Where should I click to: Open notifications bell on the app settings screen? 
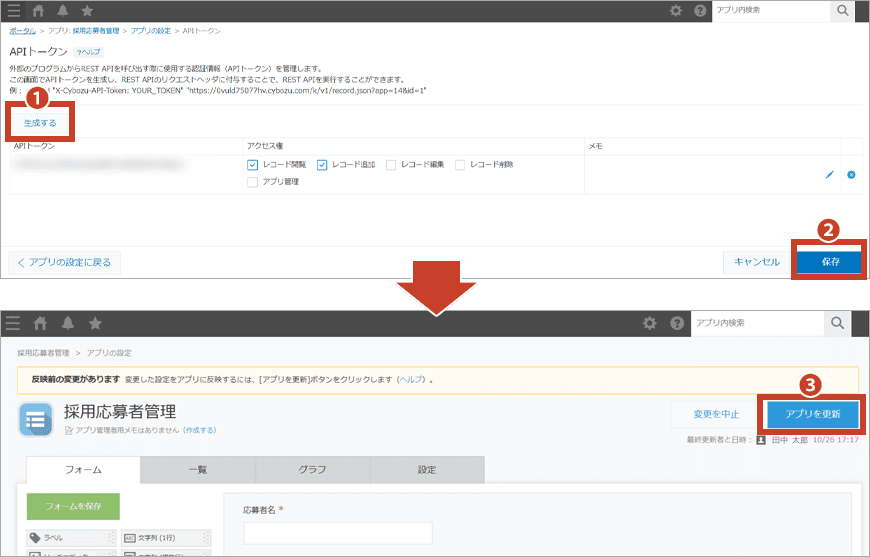(x=68, y=323)
